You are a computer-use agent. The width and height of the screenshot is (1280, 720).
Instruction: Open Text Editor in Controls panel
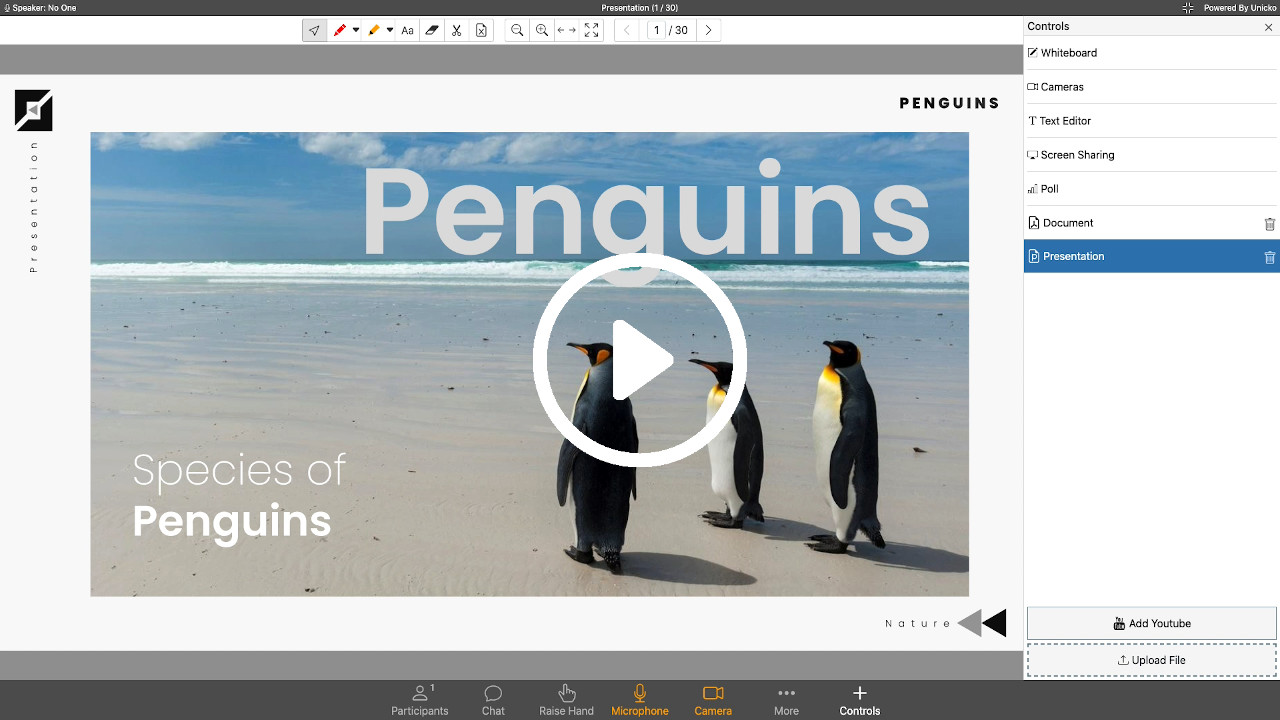click(x=1150, y=121)
